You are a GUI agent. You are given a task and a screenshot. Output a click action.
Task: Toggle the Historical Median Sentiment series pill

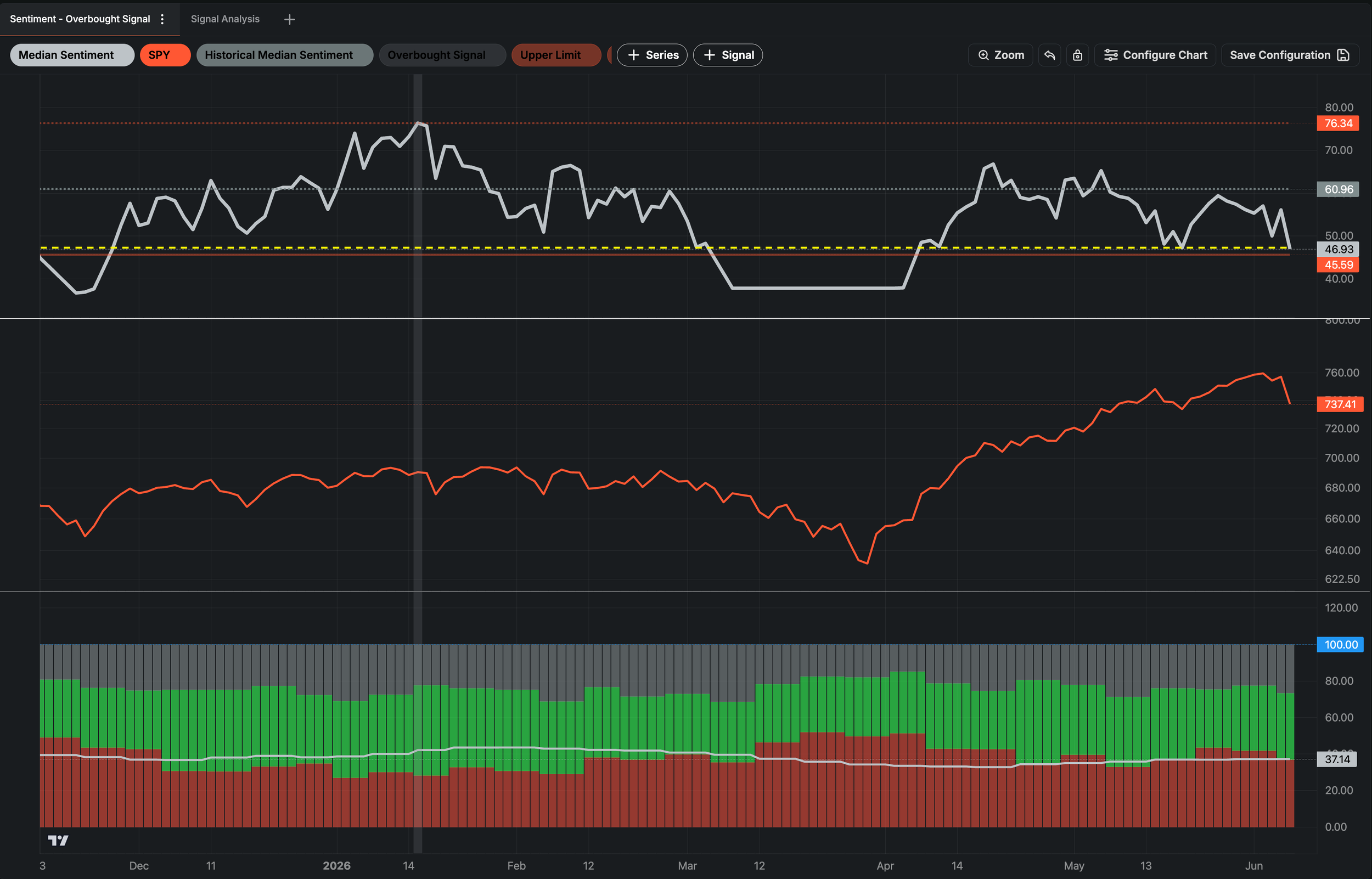click(284, 55)
